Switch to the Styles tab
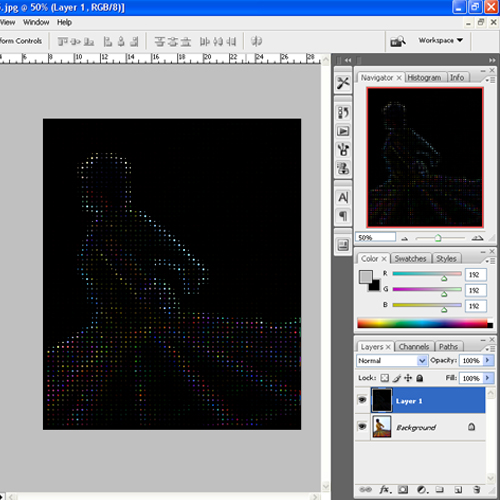The image size is (500, 500). point(446,259)
